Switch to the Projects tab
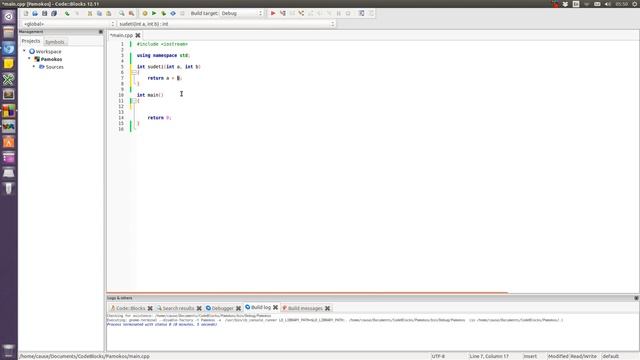This screenshot has width=640, height=360. tap(31, 41)
